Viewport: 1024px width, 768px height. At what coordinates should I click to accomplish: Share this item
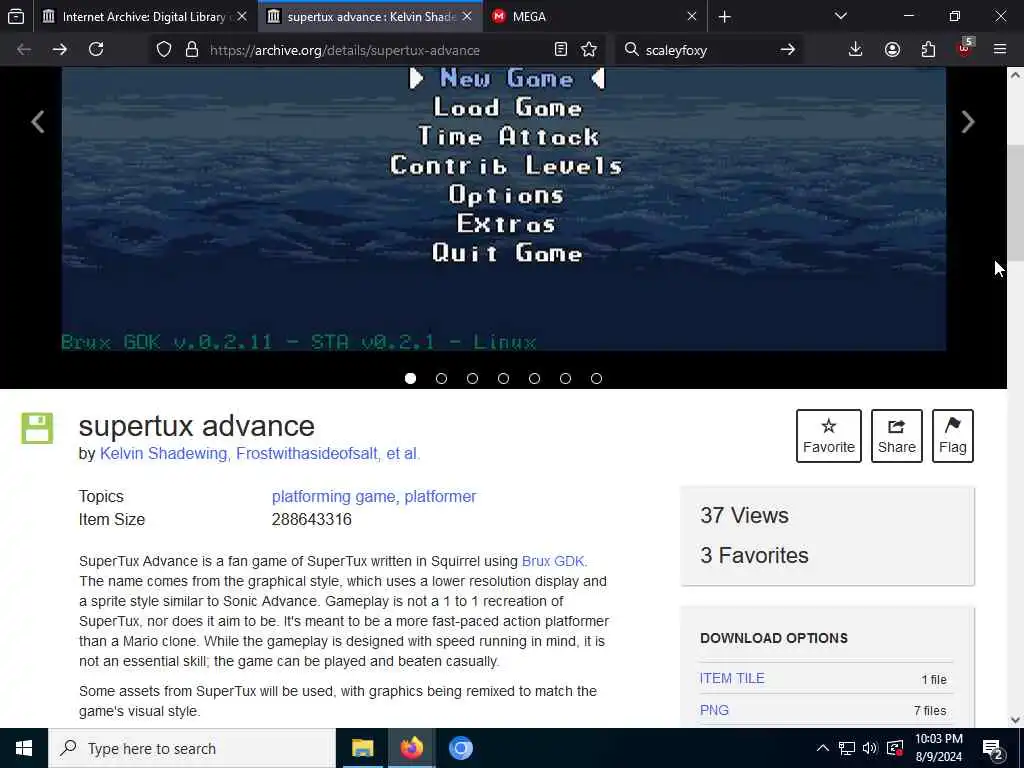pos(897,436)
